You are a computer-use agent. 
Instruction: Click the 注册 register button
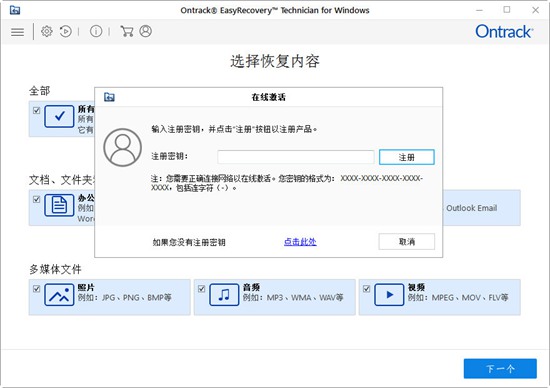coord(407,157)
